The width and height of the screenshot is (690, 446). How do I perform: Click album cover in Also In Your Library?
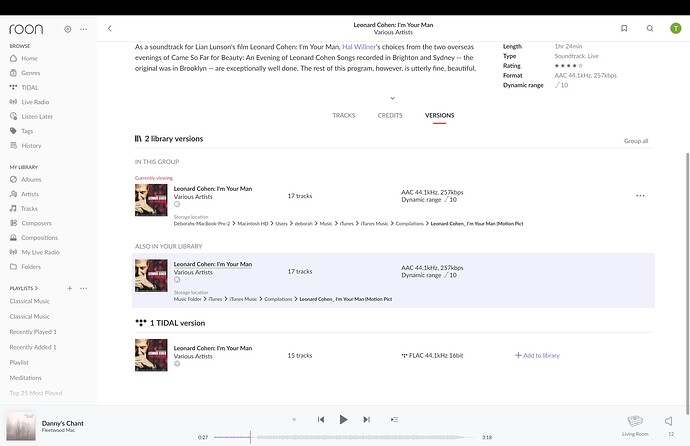[x=151, y=275]
